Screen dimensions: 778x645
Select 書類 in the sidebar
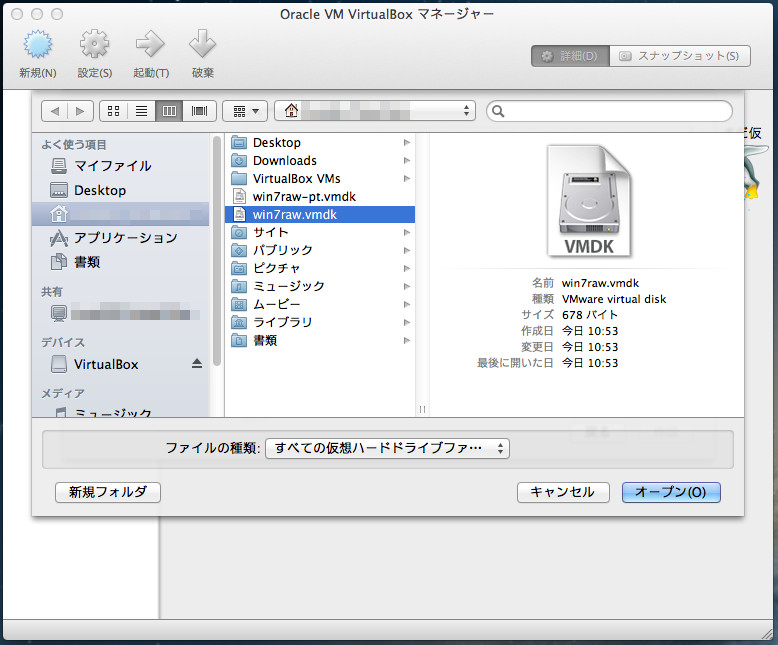pos(120,262)
